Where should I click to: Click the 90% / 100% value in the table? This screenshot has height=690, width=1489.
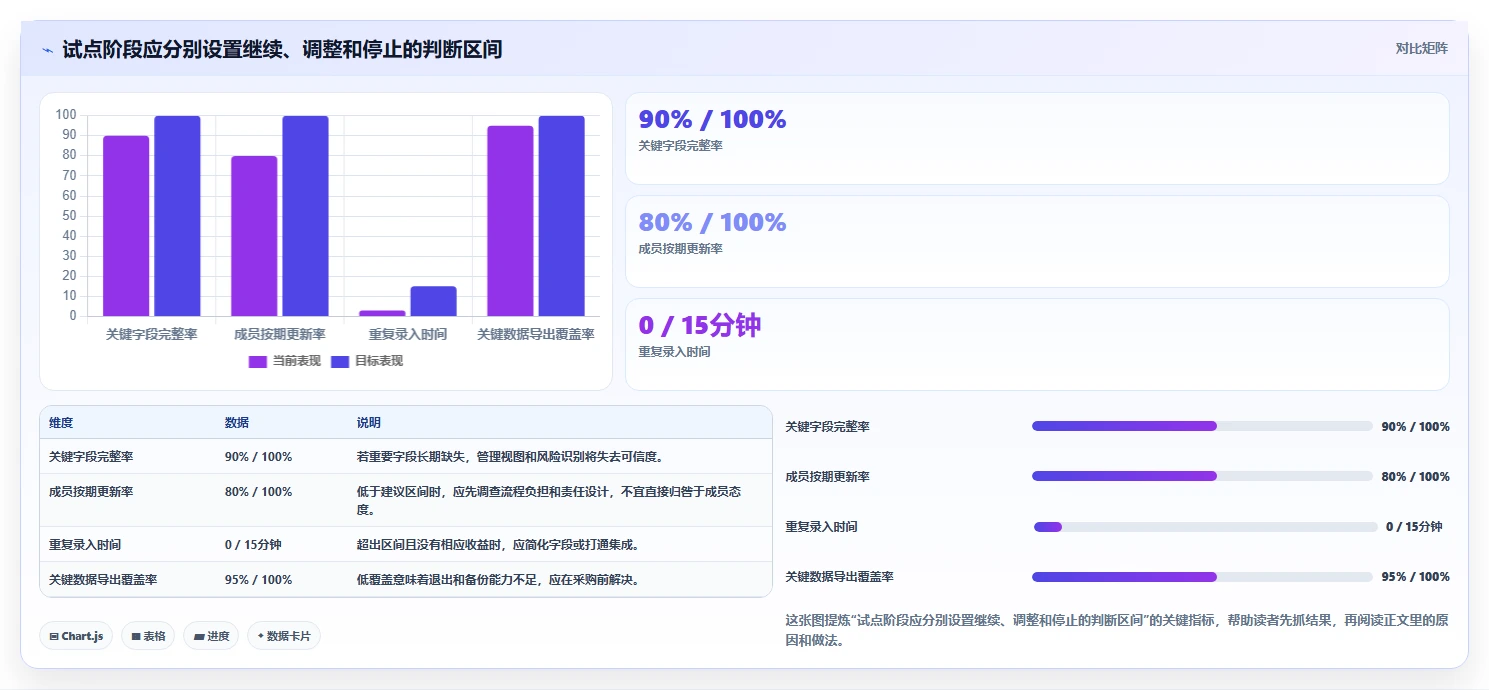259,457
